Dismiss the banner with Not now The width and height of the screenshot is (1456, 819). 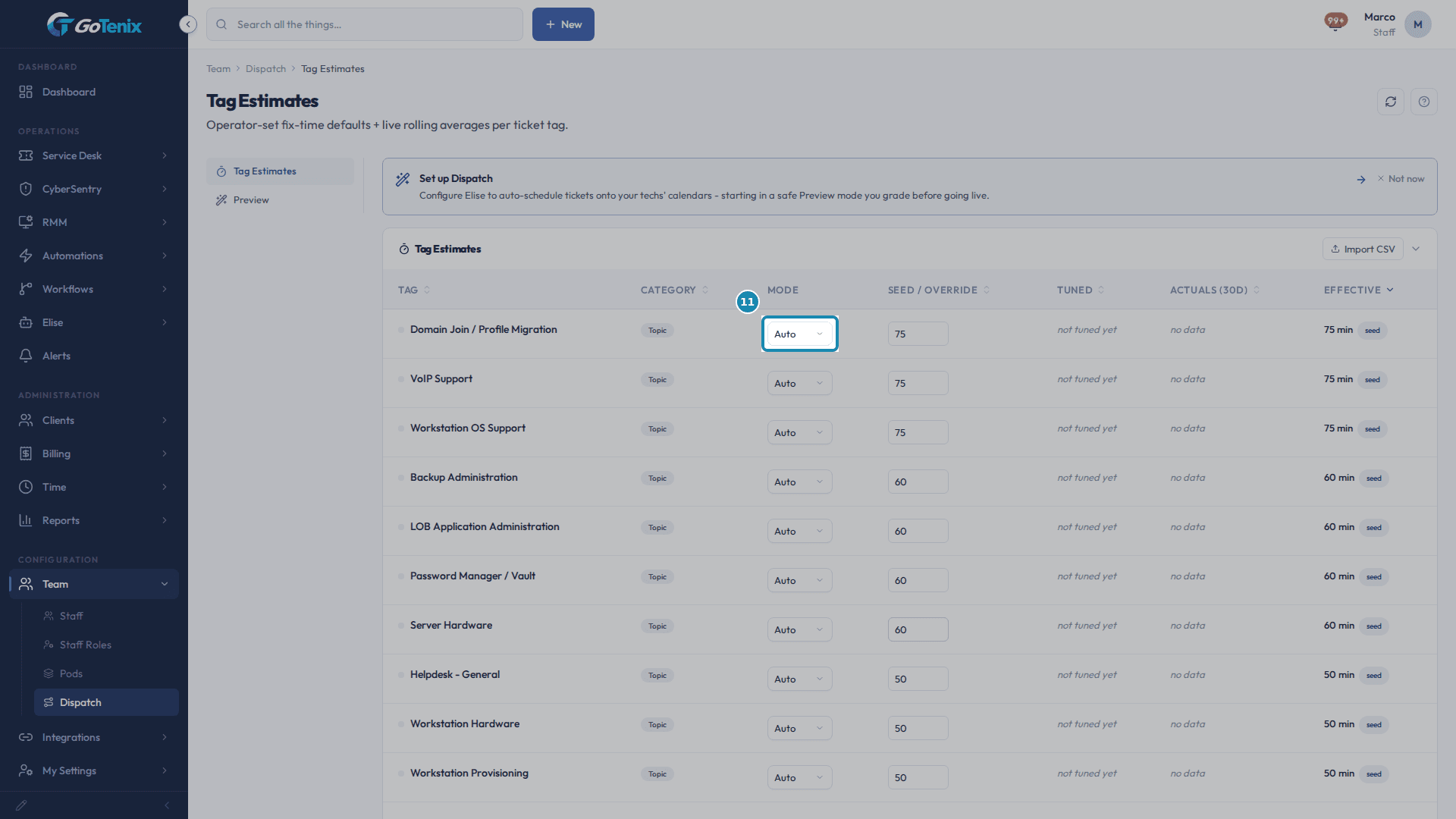1401,179
